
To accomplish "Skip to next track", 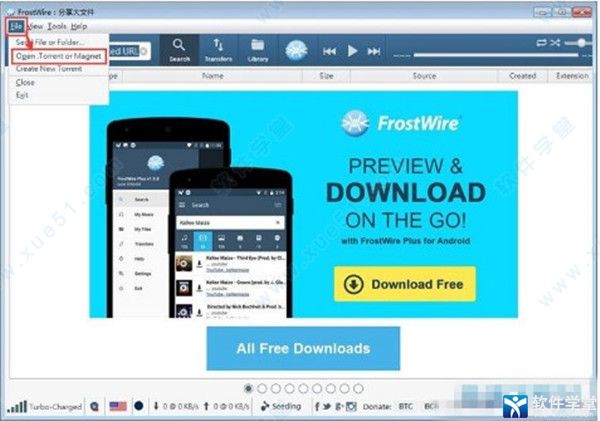I will (x=374, y=50).
